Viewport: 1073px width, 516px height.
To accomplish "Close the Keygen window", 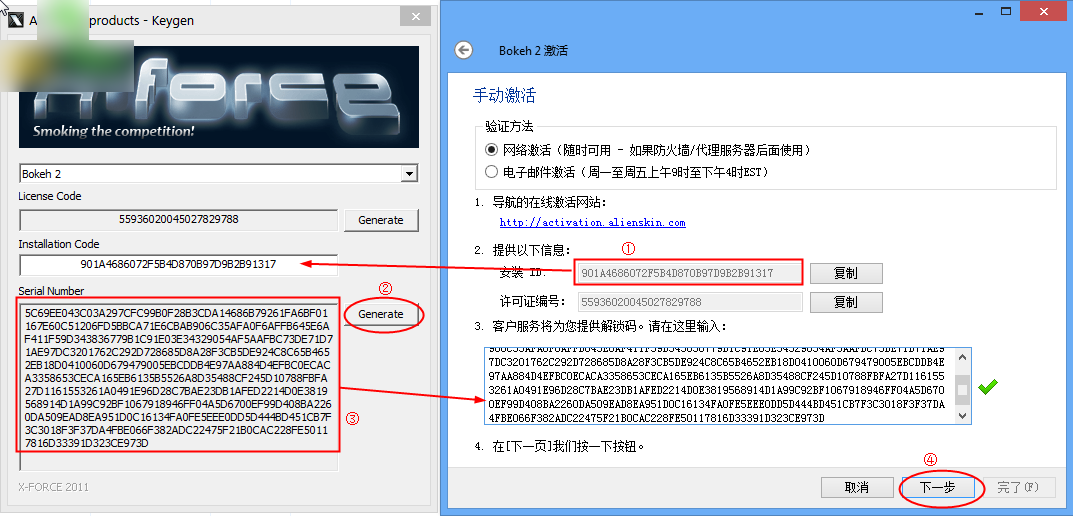I will coord(415,16).
